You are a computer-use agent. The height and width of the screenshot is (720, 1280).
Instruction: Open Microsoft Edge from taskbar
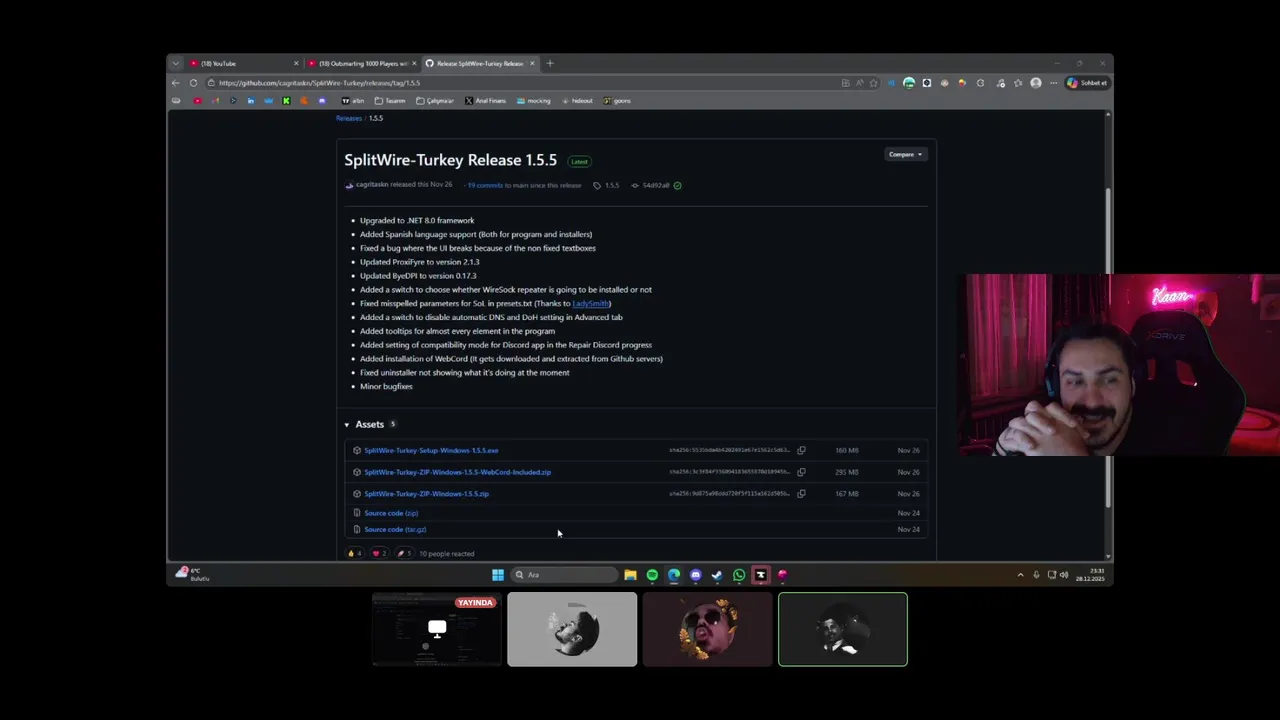(x=674, y=575)
